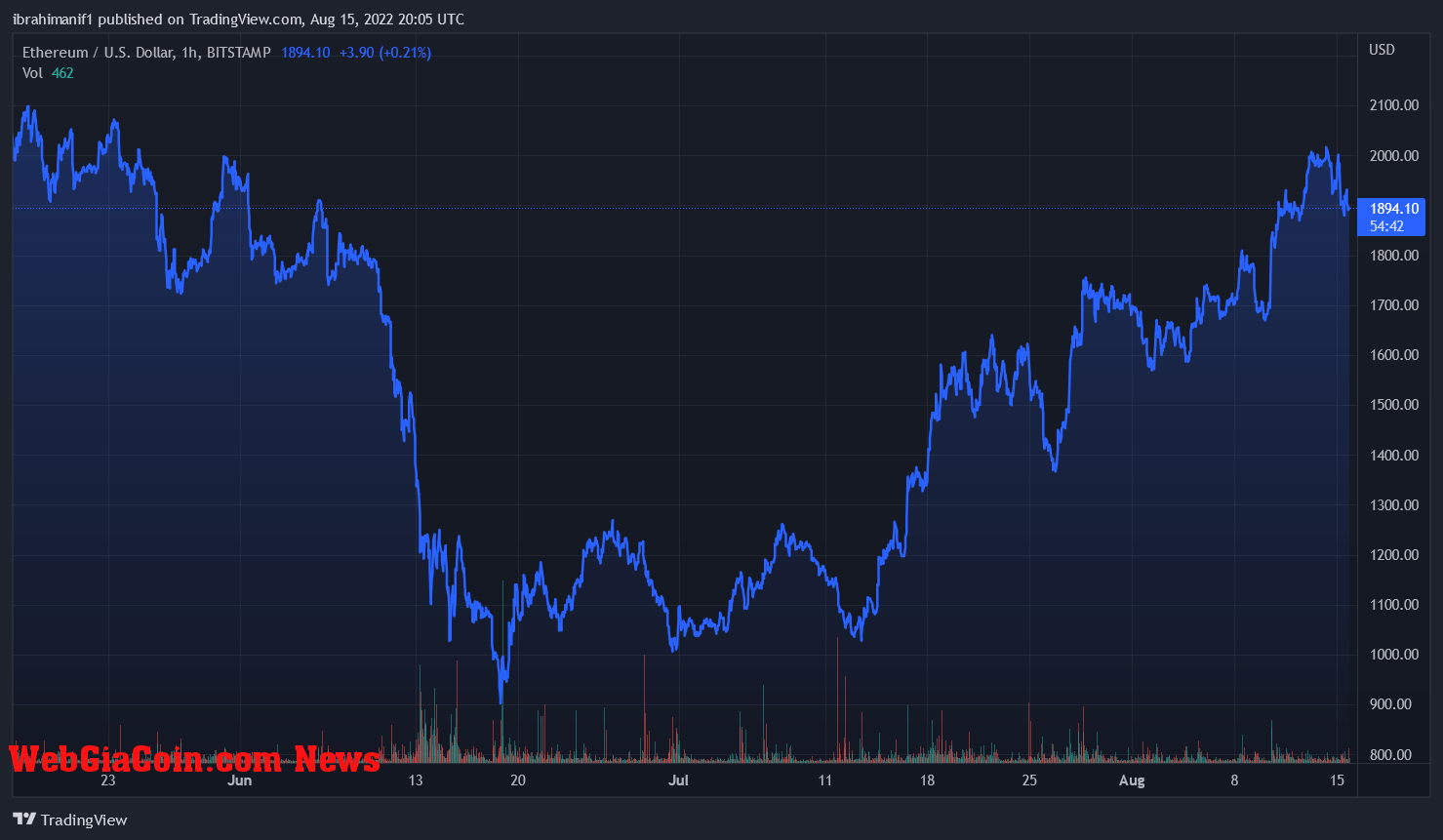Image resolution: width=1443 pixels, height=840 pixels.
Task: Click the 15 date label on the time axis
Action: [1338, 780]
